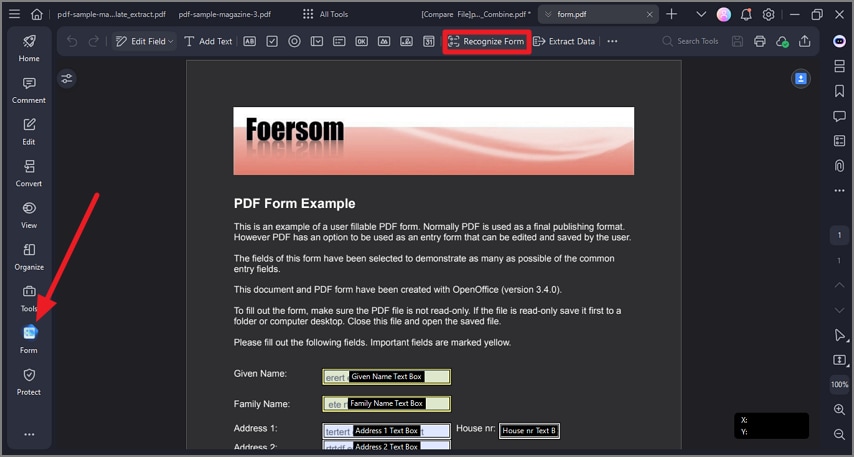The width and height of the screenshot is (854, 457).
Task: Open the comments list panel
Action: (839, 116)
